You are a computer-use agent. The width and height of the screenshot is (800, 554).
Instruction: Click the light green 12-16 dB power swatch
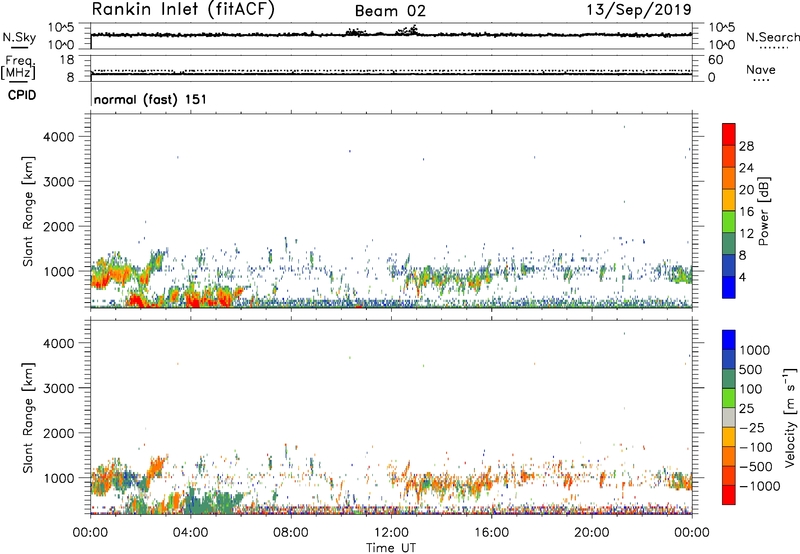coord(729,221)
